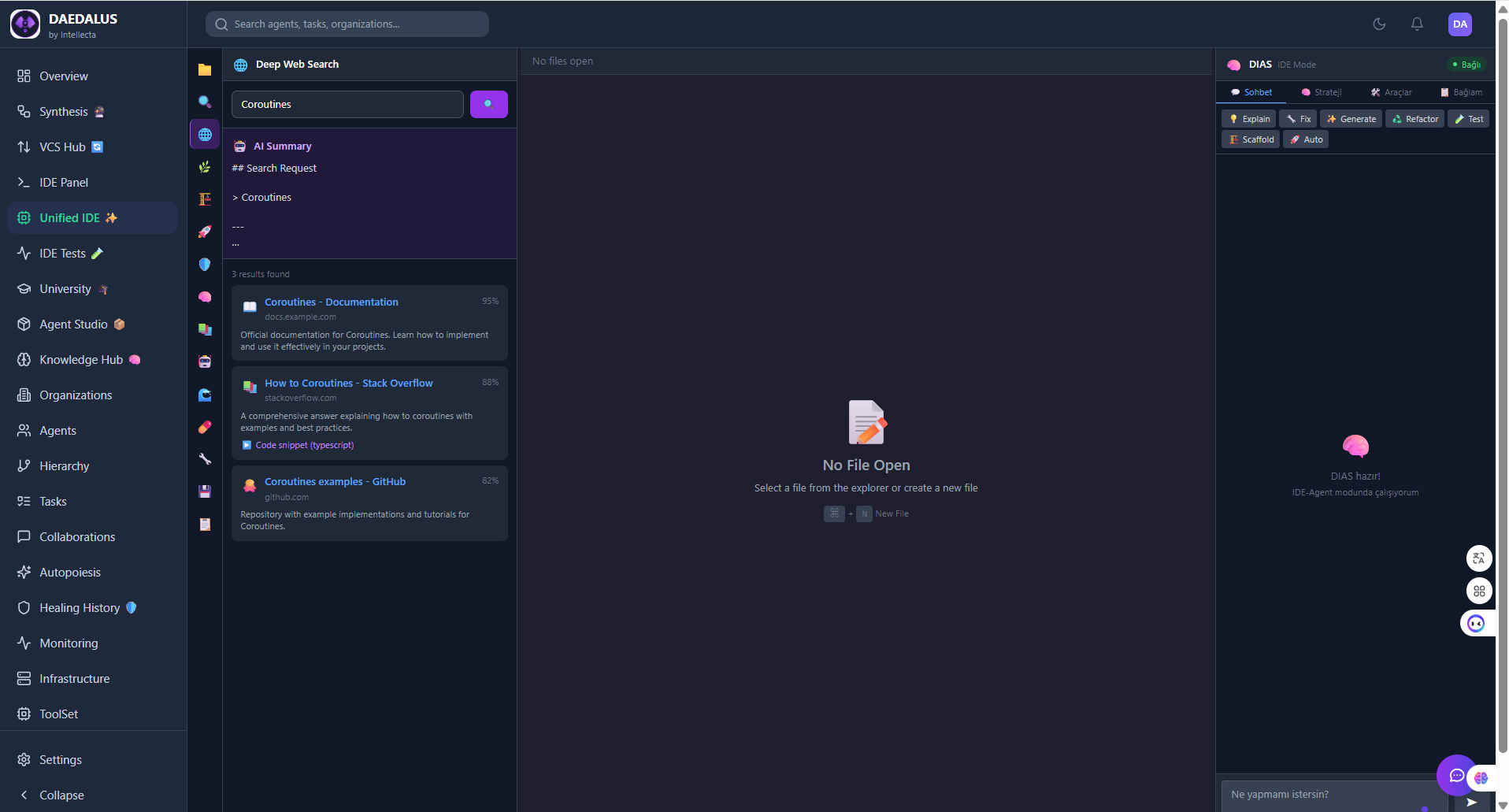Viewport: 1509px width, 812px height.
Task: Switch to the Bağlam tab
Action: point(1461,92)
